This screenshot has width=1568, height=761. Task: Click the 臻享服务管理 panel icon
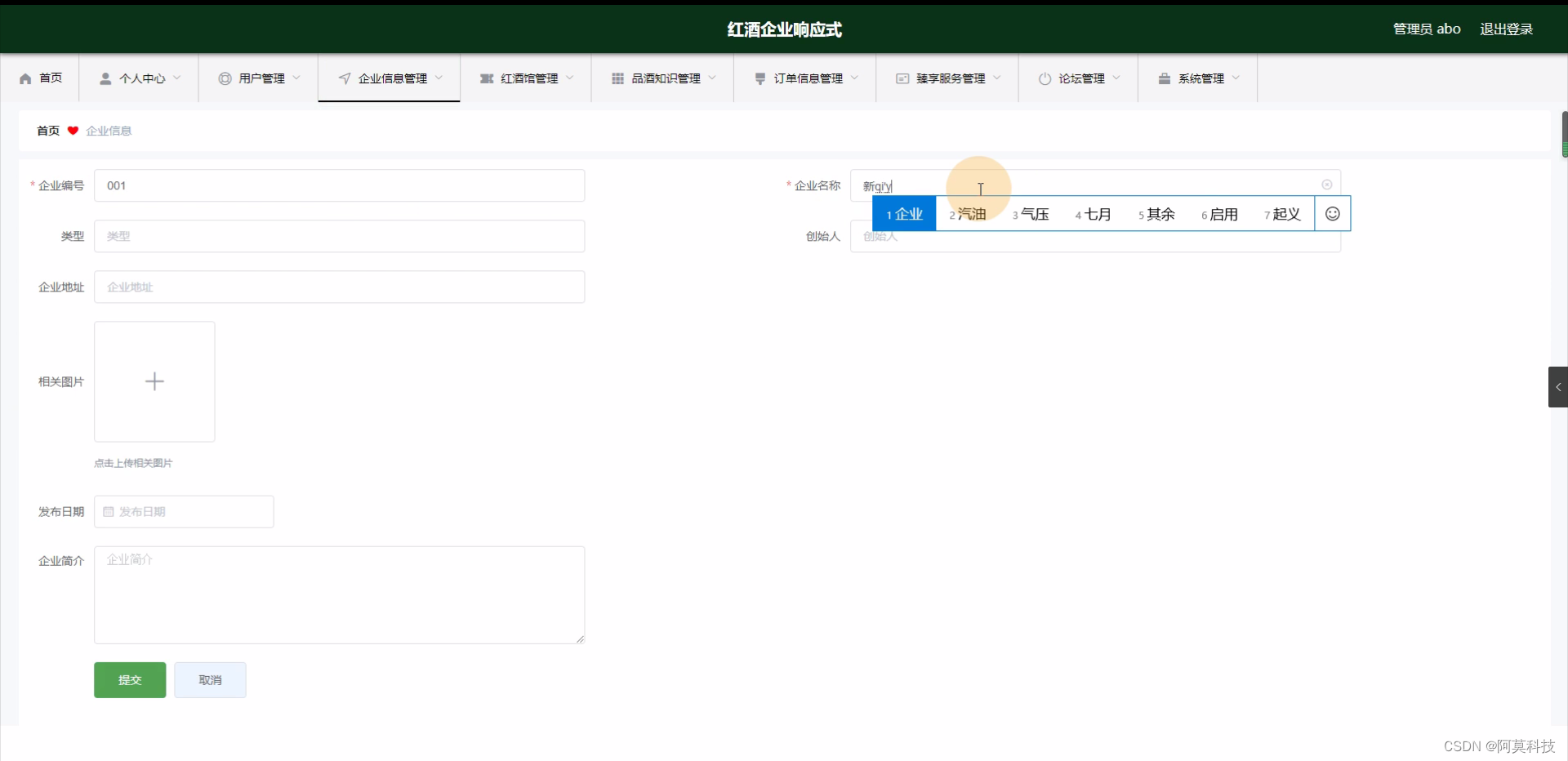902,78
